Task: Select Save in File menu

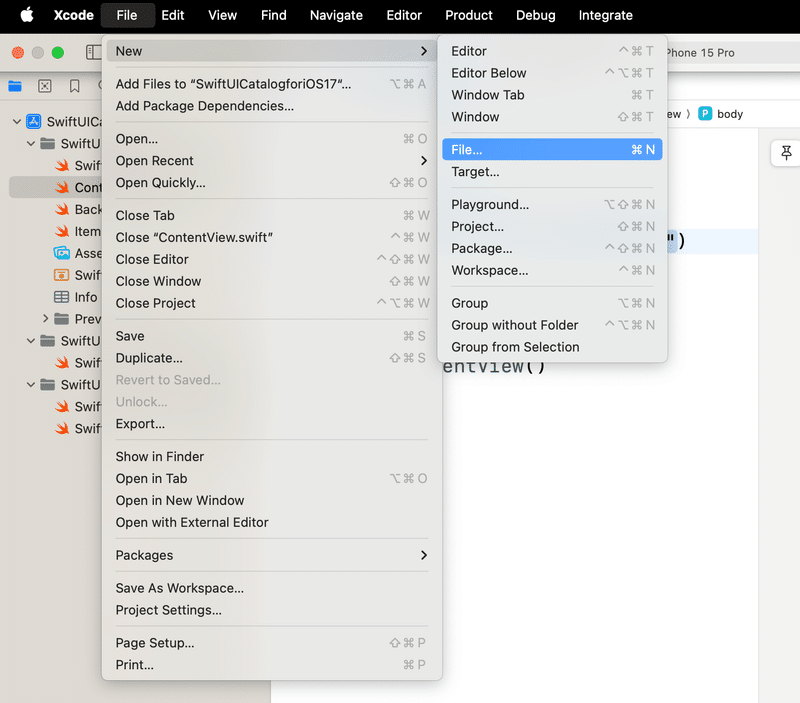Action: point(272,336)
